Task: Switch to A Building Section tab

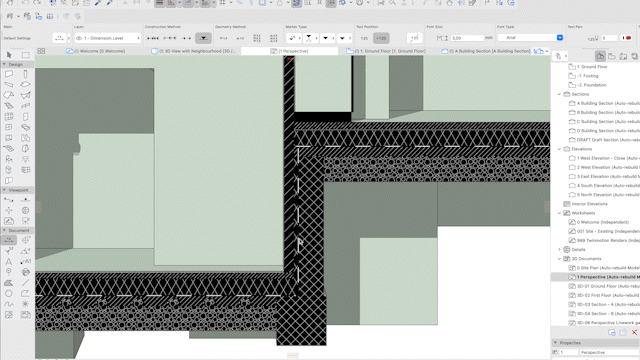Action: tap(486, 51)
